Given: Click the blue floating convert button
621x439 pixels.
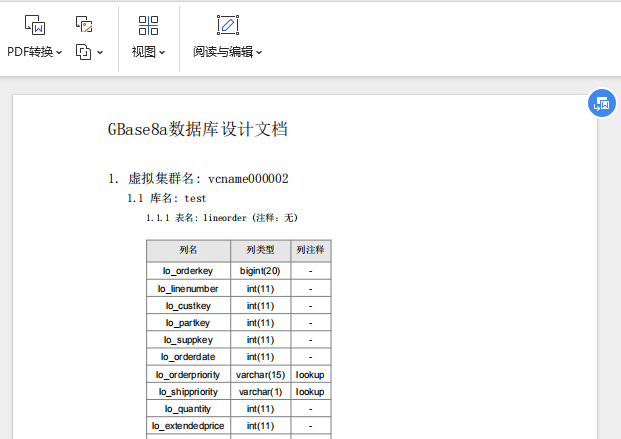Looking at the screenshot, I should (602, 103).
